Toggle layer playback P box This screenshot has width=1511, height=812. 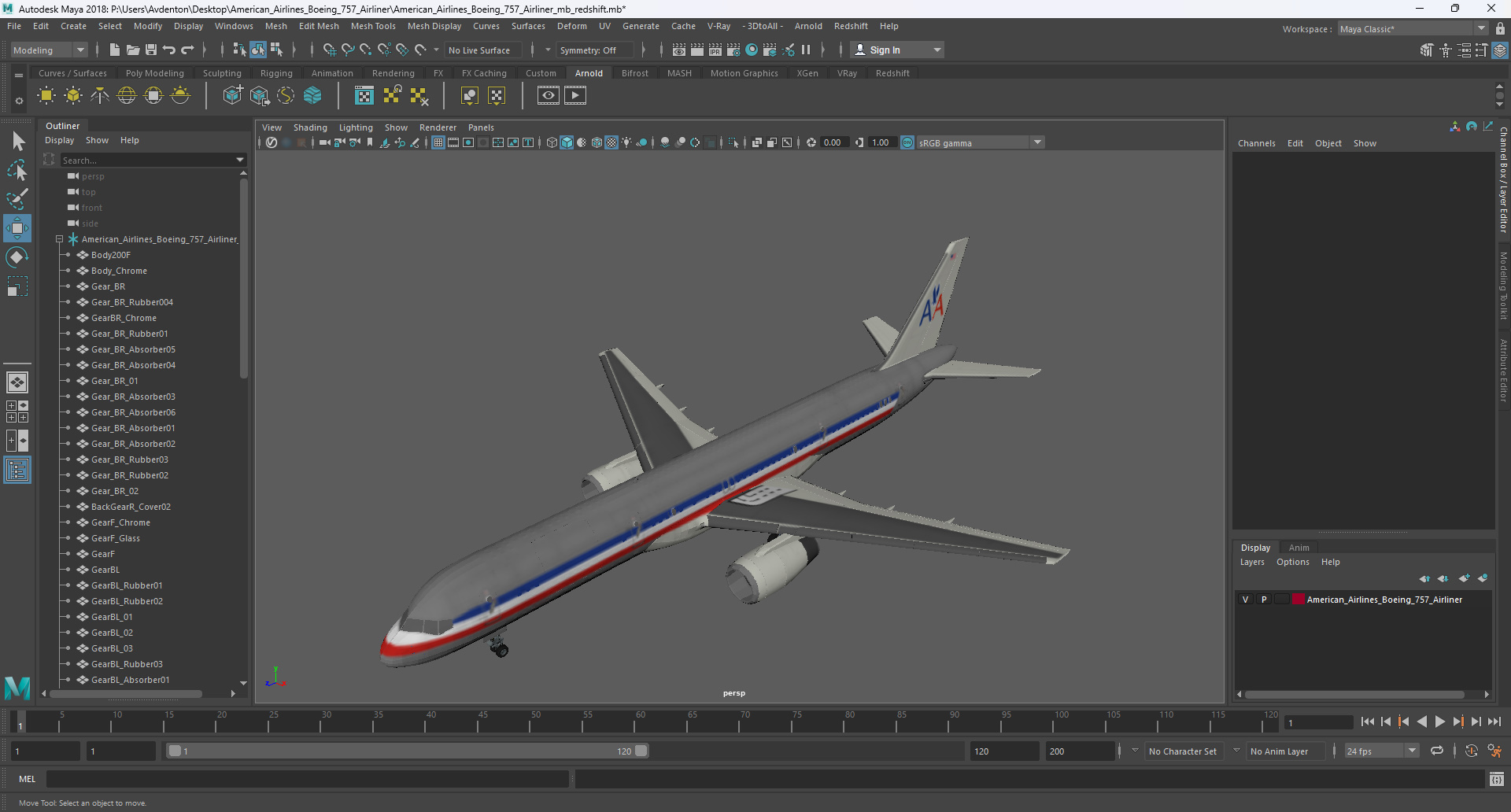tap(1264, 600)
